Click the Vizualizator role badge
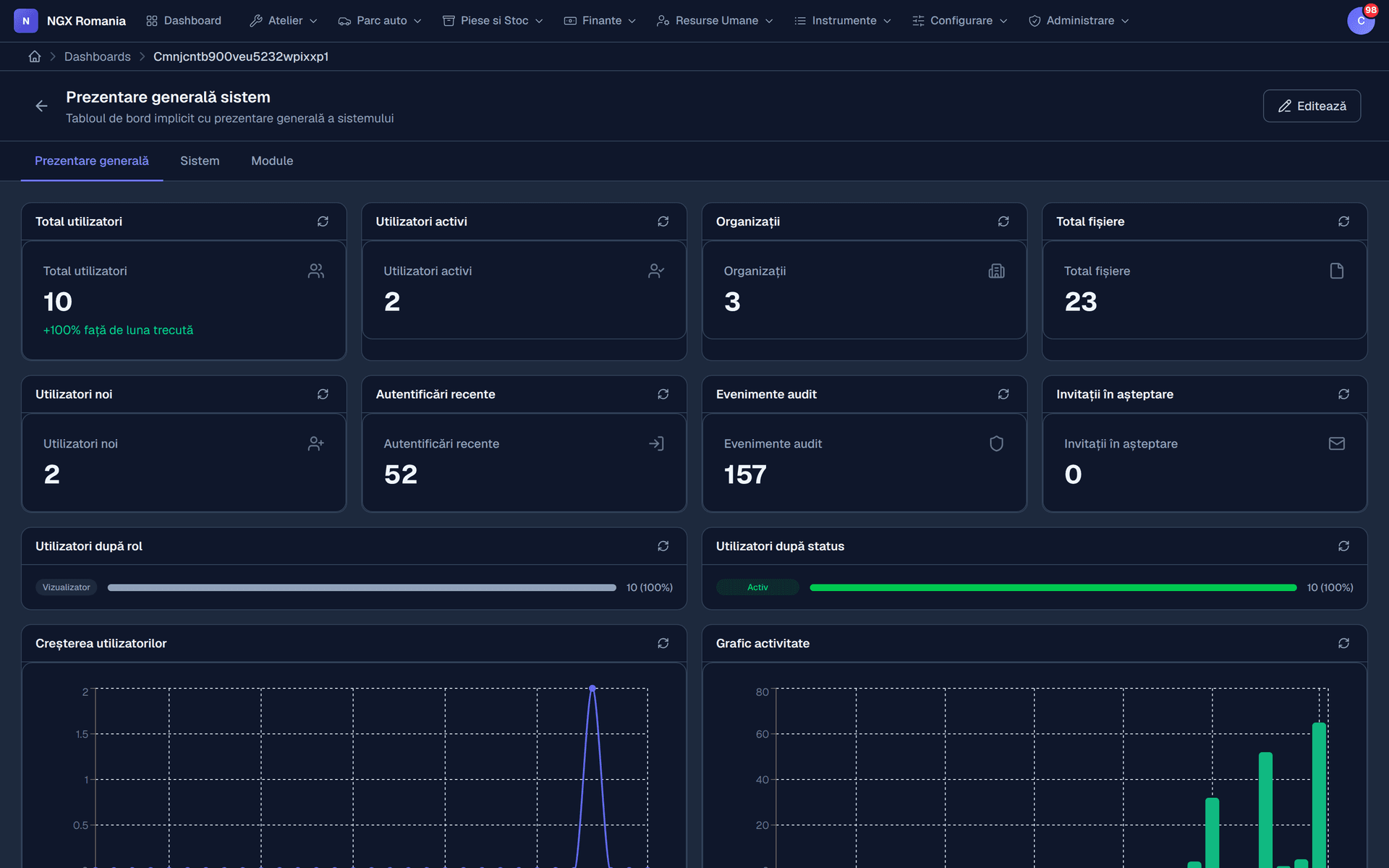Screen dimensions: 1389x868 pos(67,587)
